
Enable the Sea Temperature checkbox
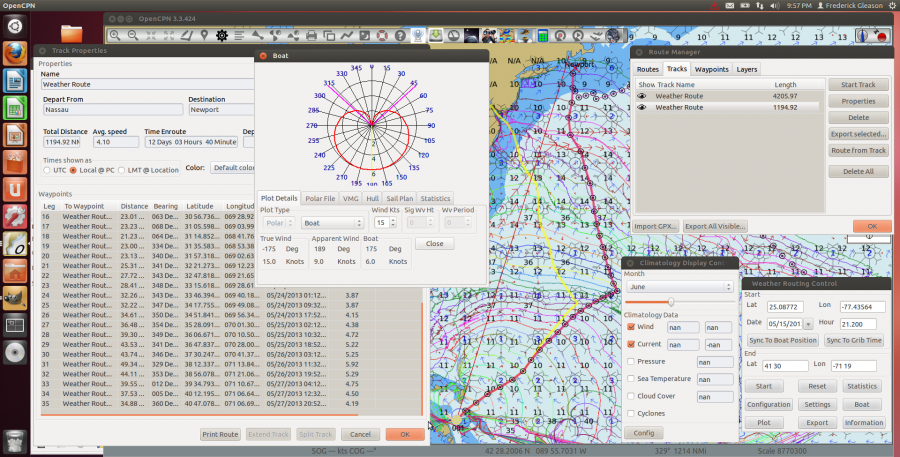click(631, 379)
